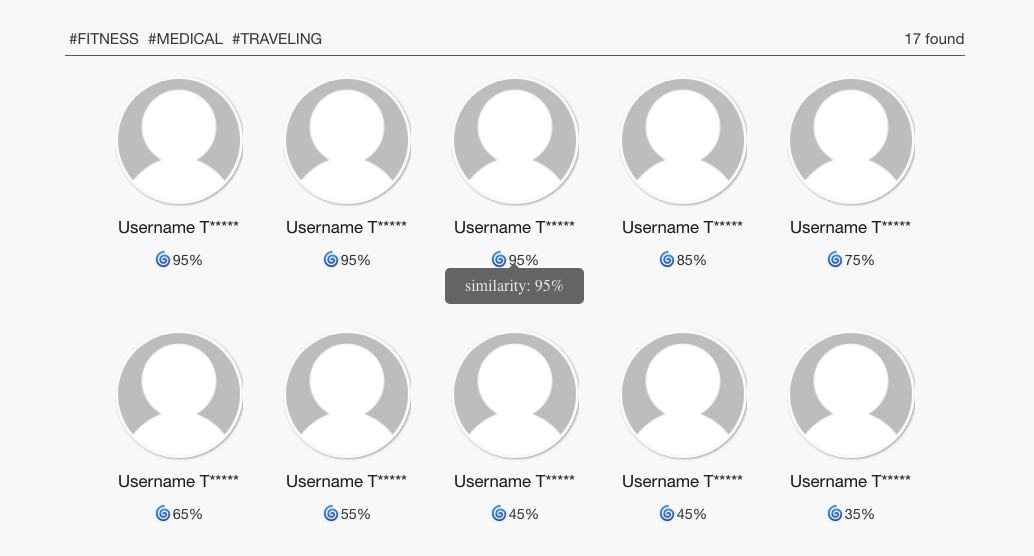
Task: Open the avatar of the 75% match user
Action: click(851, 141)
